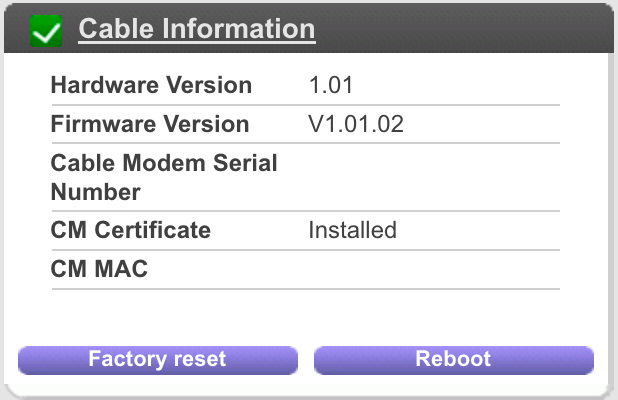Click the word Number under Cable Modem Serial

96,192
